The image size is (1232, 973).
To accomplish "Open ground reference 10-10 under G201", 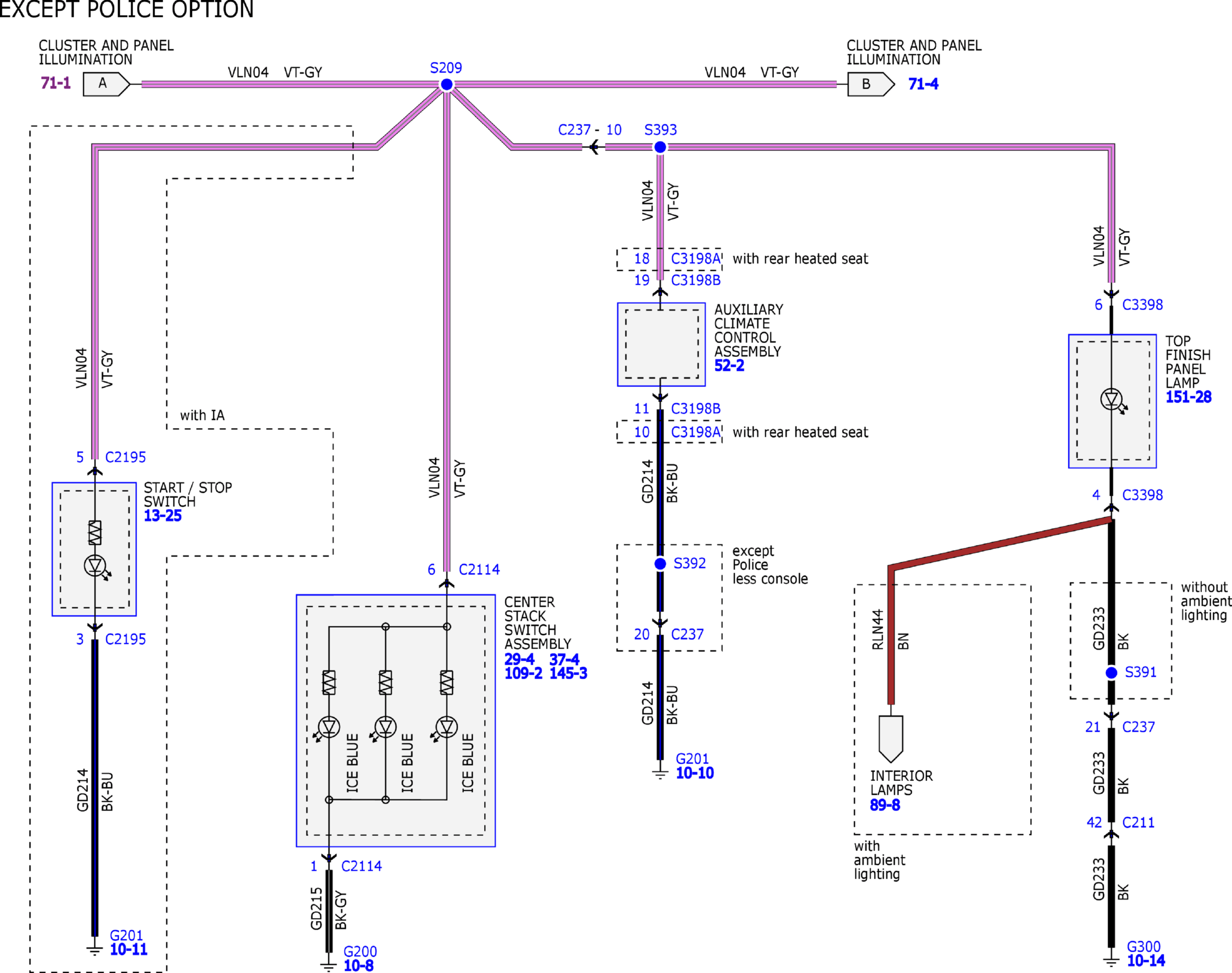I will tap(695, 773).
